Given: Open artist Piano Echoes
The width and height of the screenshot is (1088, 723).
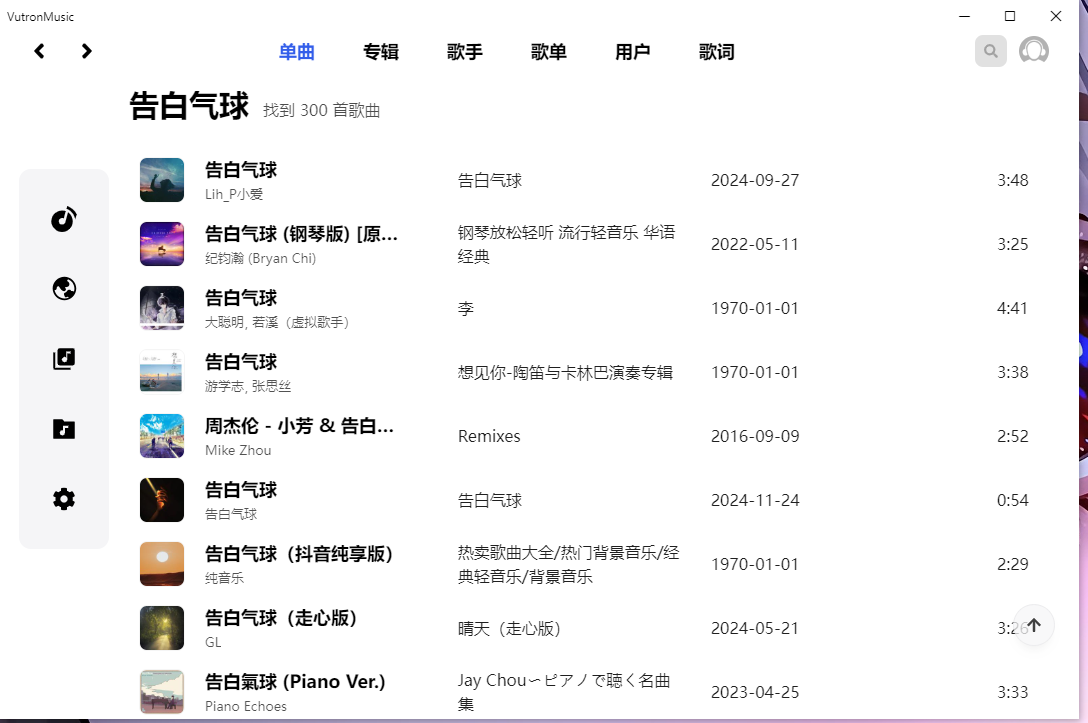Looking at the screenshot, I should point(246,706).
